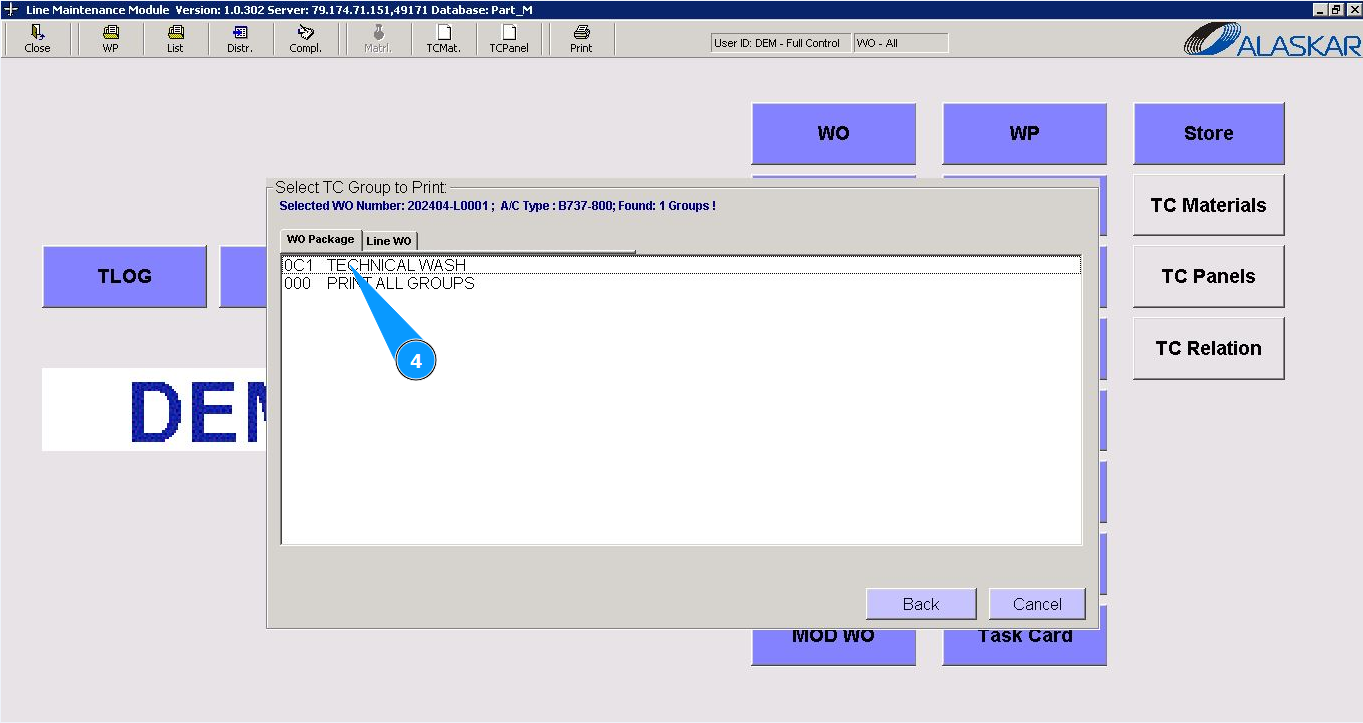Click the Close toolbar icon

[37, 39]
